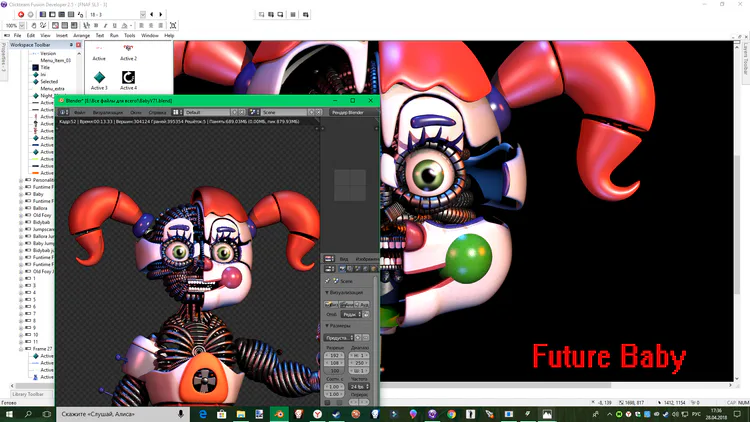Open the Frame Editor icon
Viewport: 750px width, 422px height.
coord(52,14)
